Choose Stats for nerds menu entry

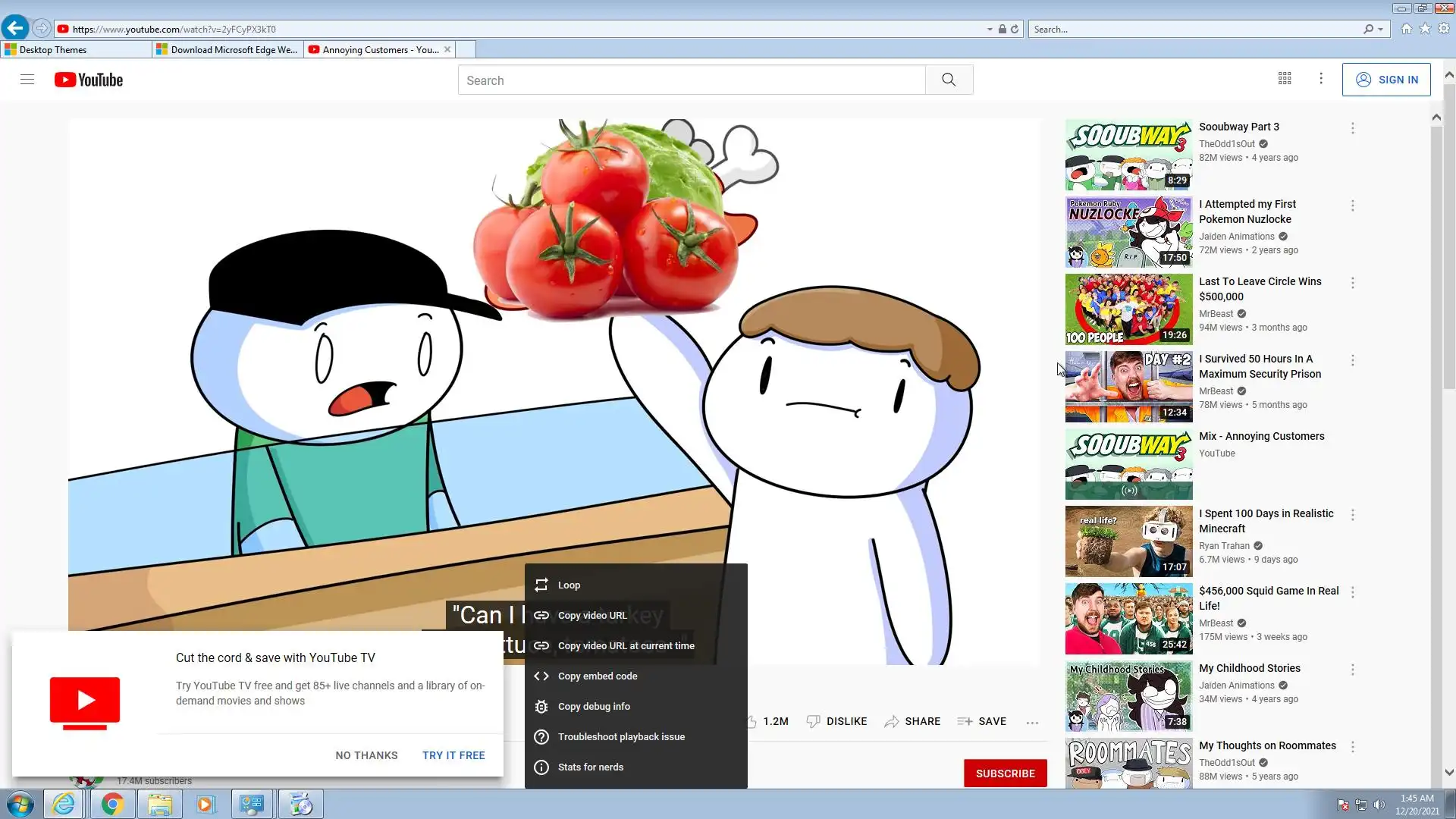590,767
